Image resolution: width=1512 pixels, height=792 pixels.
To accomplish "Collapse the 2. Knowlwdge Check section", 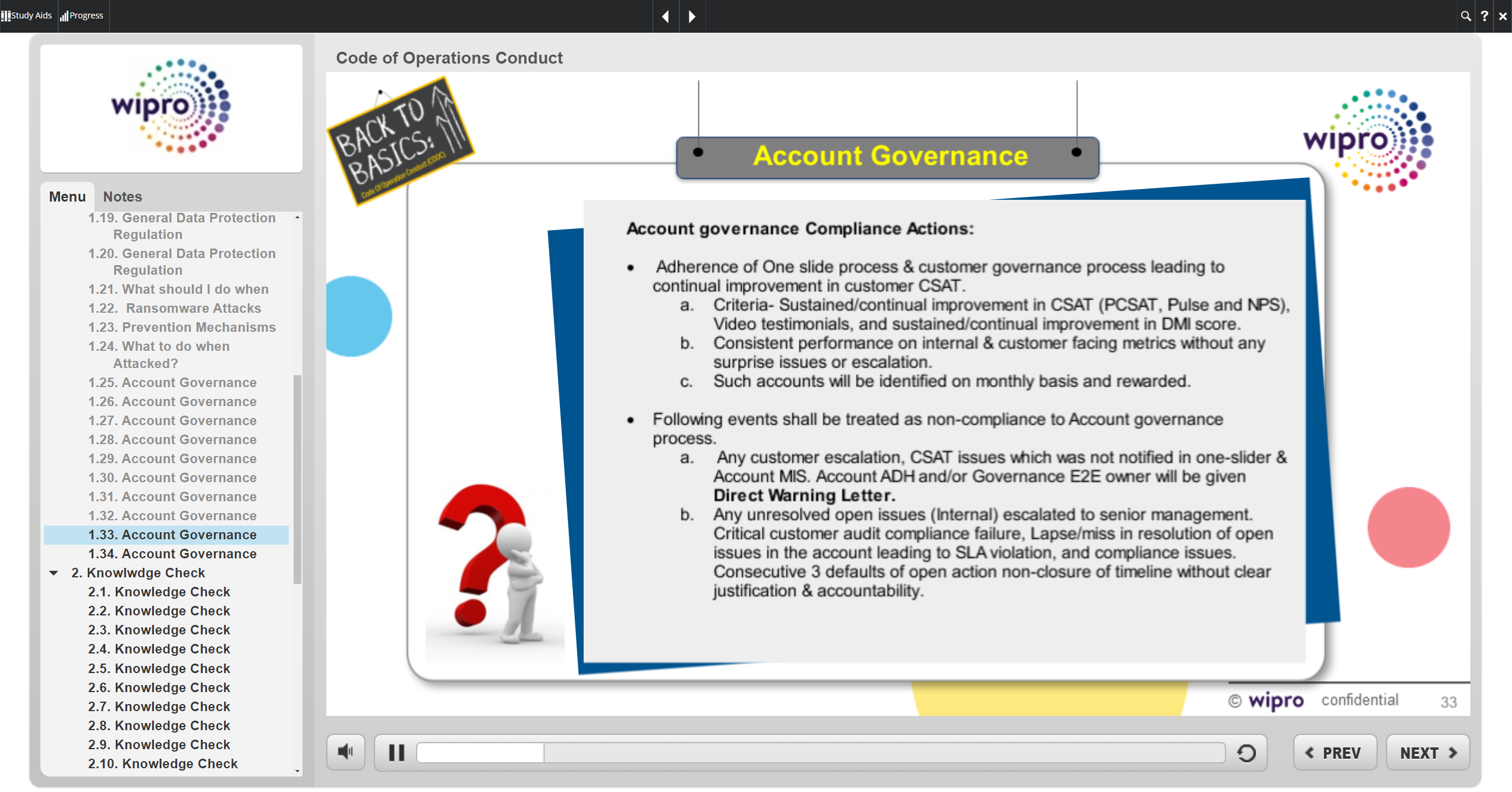I will pos(54,573).
